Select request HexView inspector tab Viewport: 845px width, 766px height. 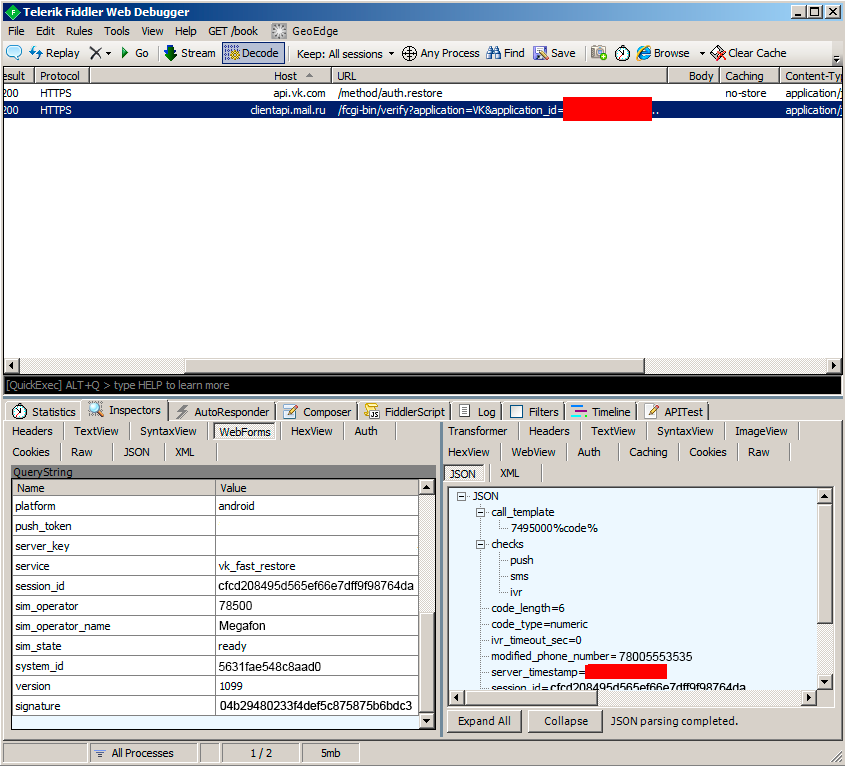tap(311, 431)
